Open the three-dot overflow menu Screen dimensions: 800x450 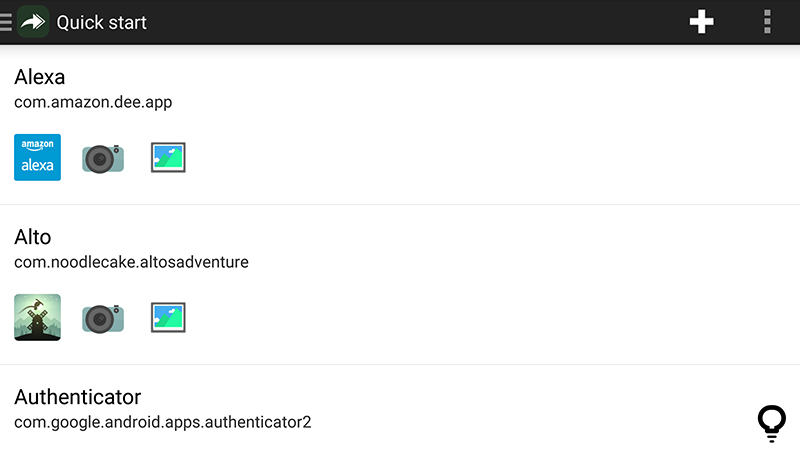tap(767, 22)
